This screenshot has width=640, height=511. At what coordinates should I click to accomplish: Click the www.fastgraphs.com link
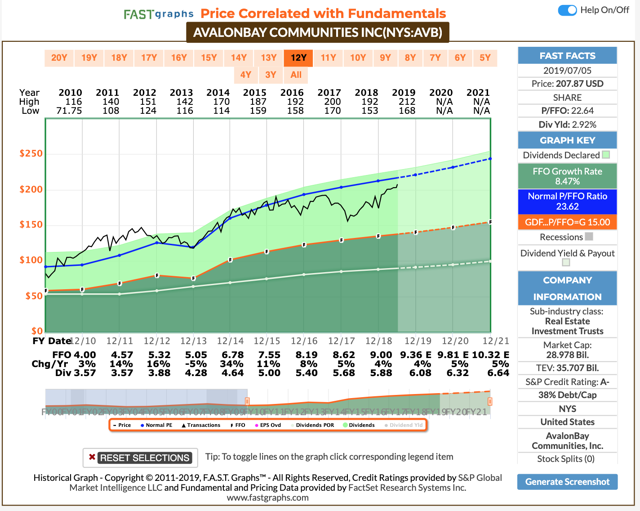(268, 498)
